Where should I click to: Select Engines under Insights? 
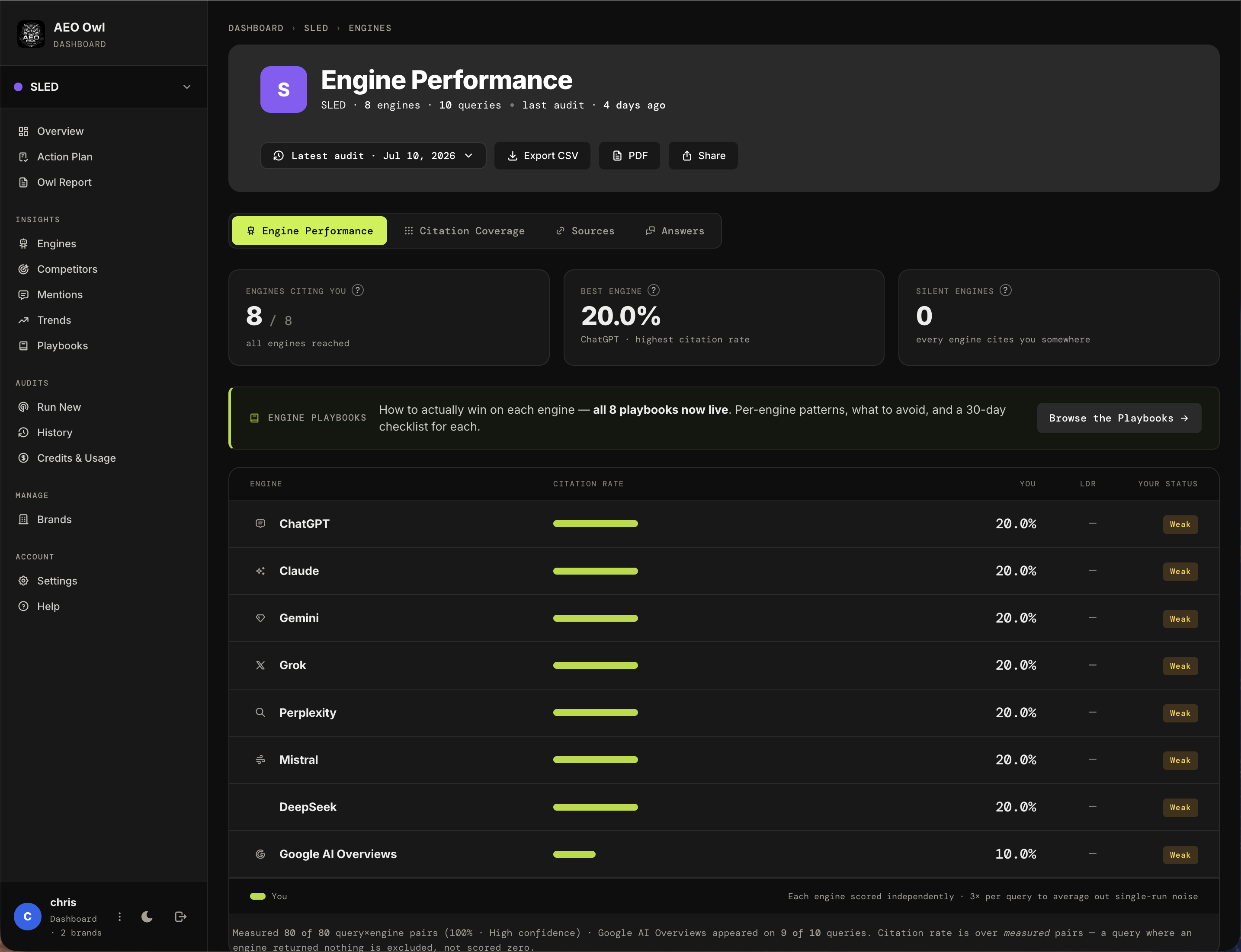(x=56, y=244)
